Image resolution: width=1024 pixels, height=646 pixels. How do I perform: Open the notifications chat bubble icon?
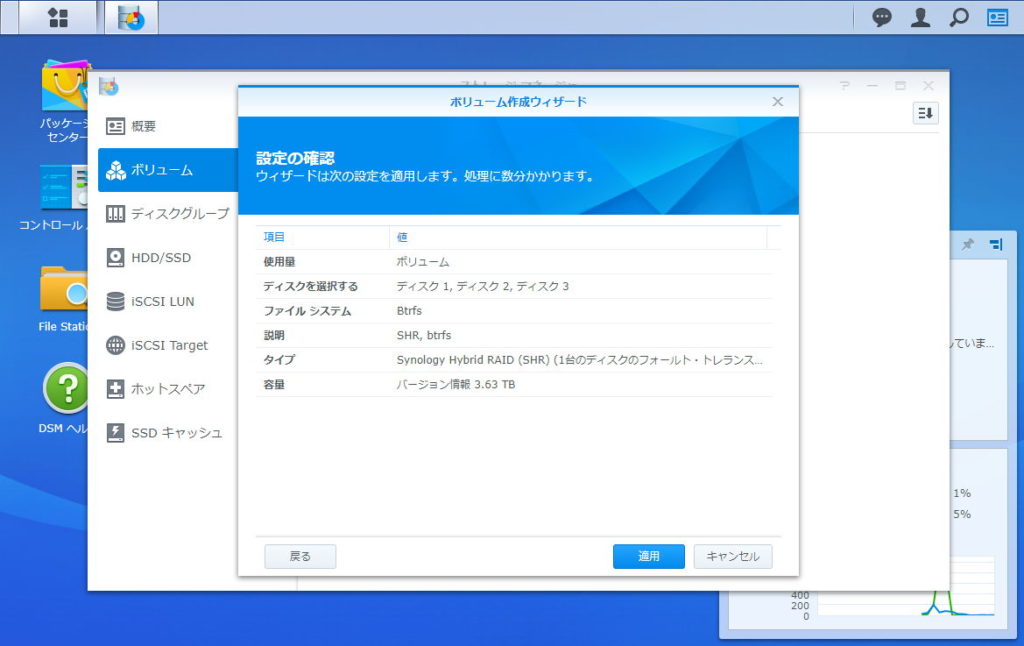(882, 18)
